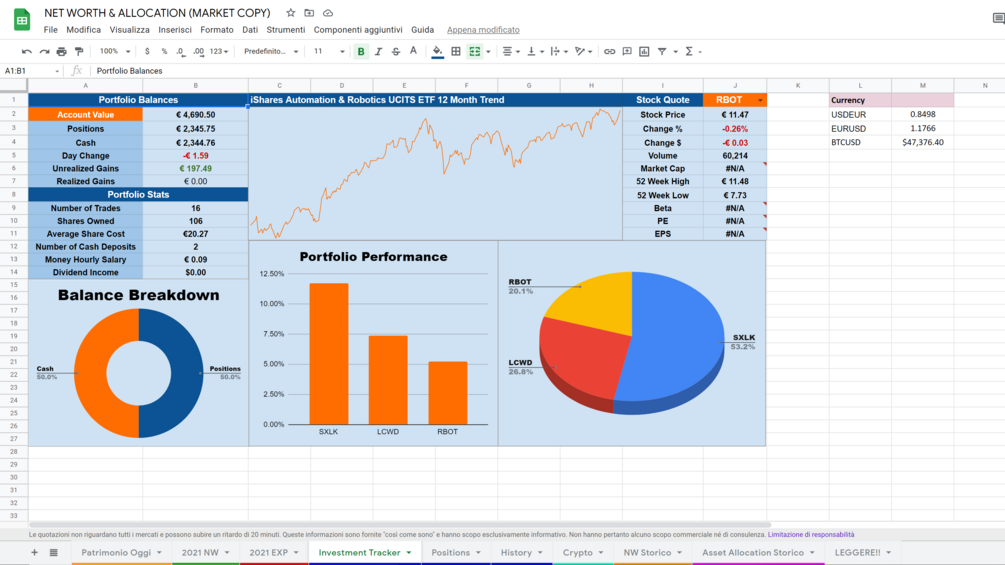This screenshot has height=565, width=1005.
Task: Toggle strikethrough formatting
Action: tap(395, 51)
